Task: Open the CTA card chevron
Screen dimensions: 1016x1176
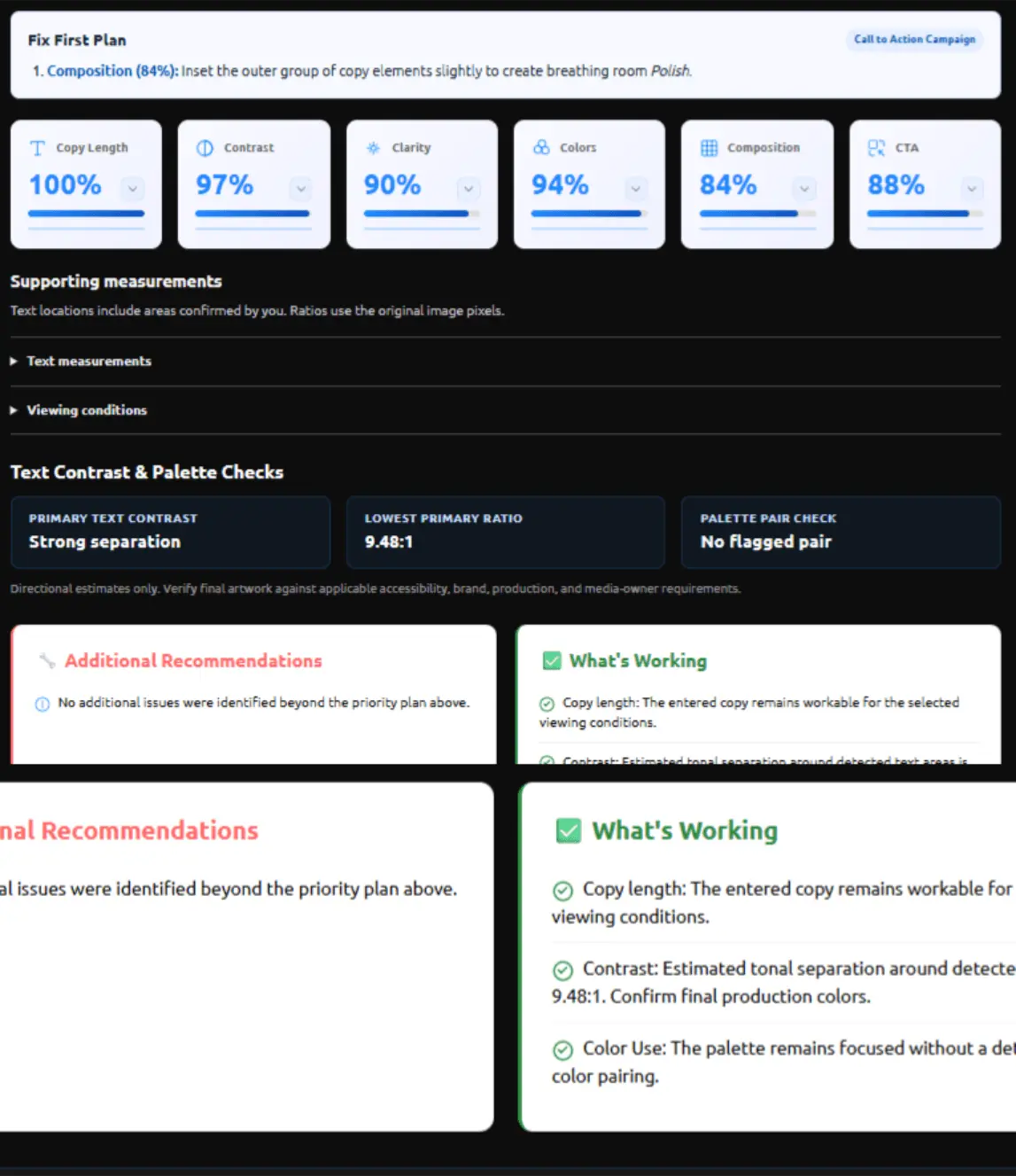Action: pyautogui.click(x=972, y=188)
